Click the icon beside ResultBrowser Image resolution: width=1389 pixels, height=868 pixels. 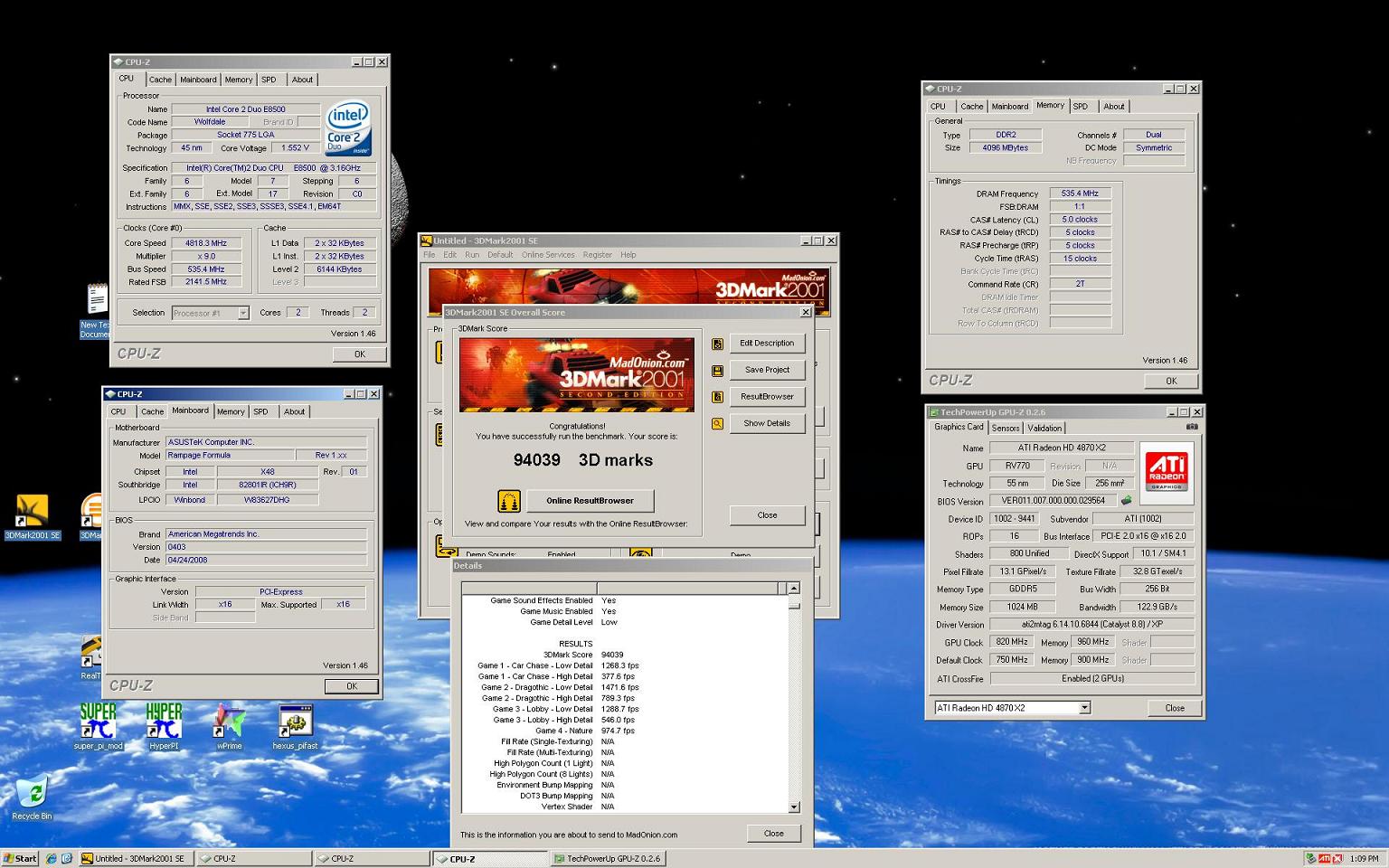click(717, 397)
